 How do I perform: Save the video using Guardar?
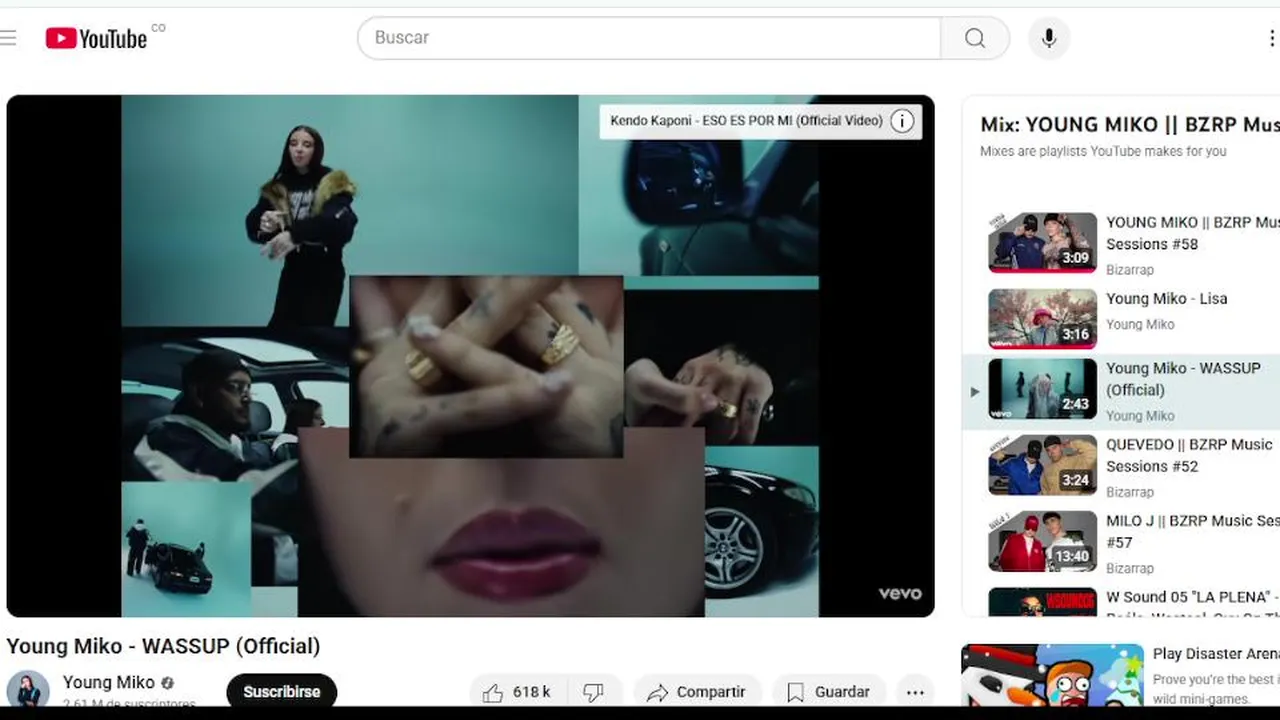[829, 691]
